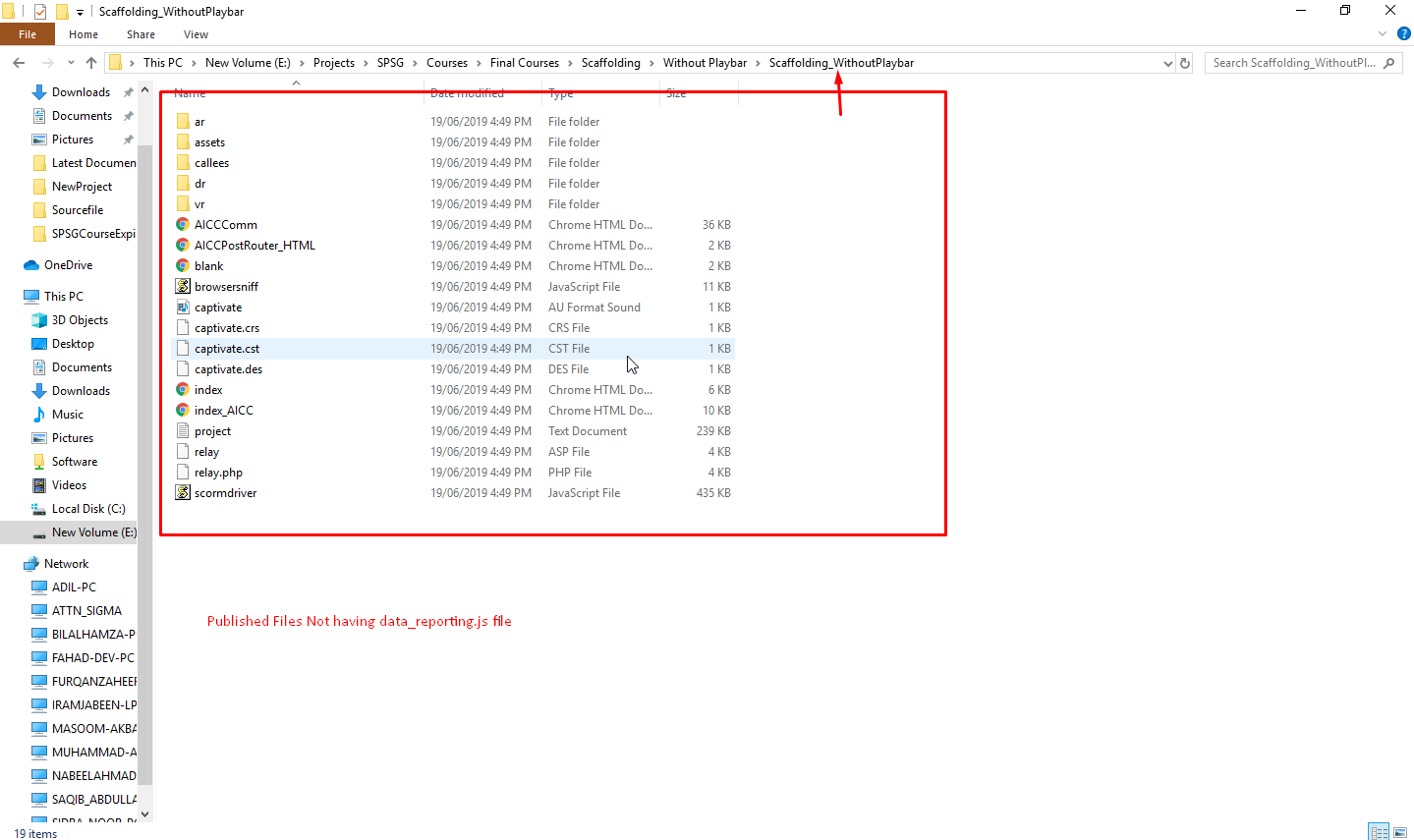Click Scaffolding in the breadcrumb path
Image resolution: width=1414 pixels, height=840 pixels.
pyautogui.click(x=610, y=63)
